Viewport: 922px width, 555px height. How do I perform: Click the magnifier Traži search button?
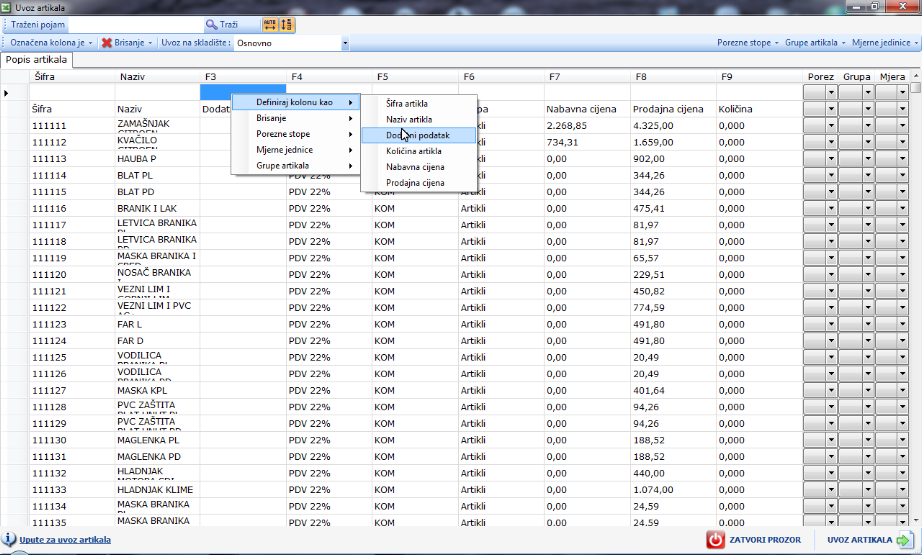click(222, 25)
